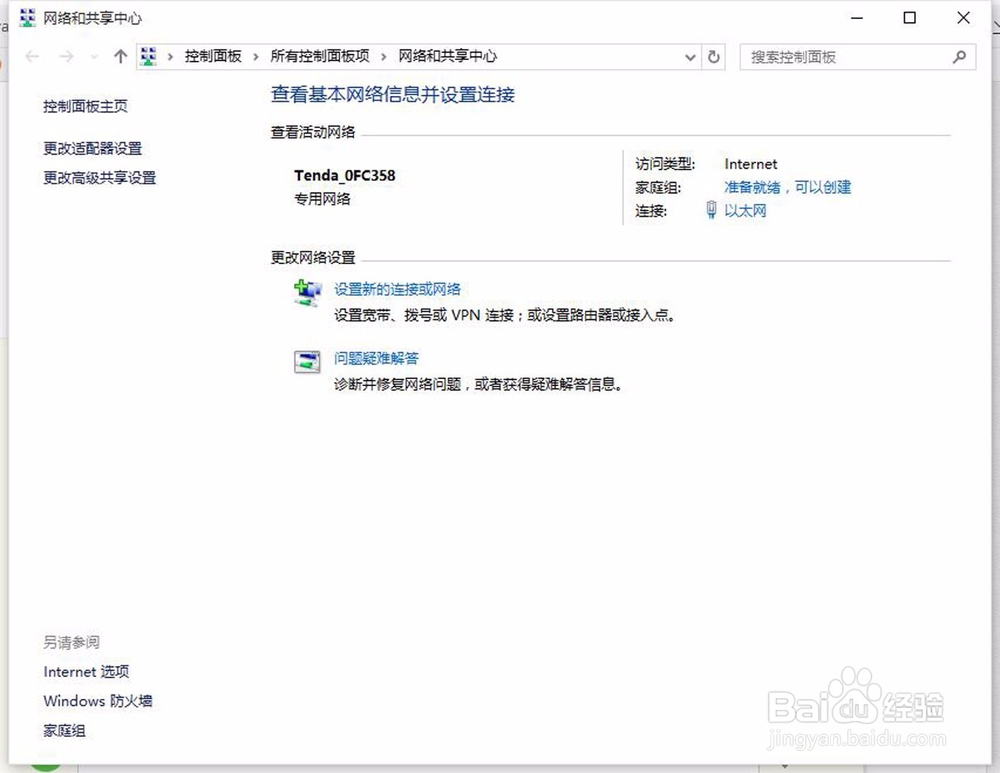Click inside the 搜索控制面板 search field
The image size is (1000, 773).
(850, 57)
